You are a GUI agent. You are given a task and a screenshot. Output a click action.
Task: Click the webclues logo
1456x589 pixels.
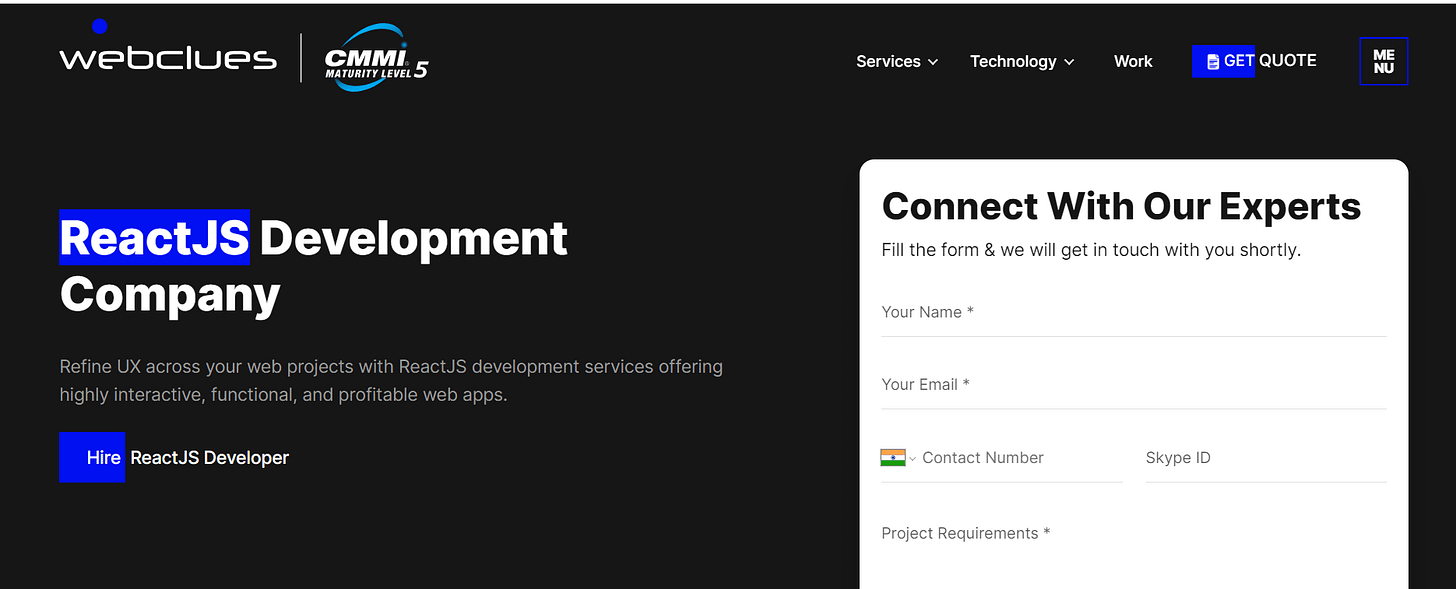167,57
